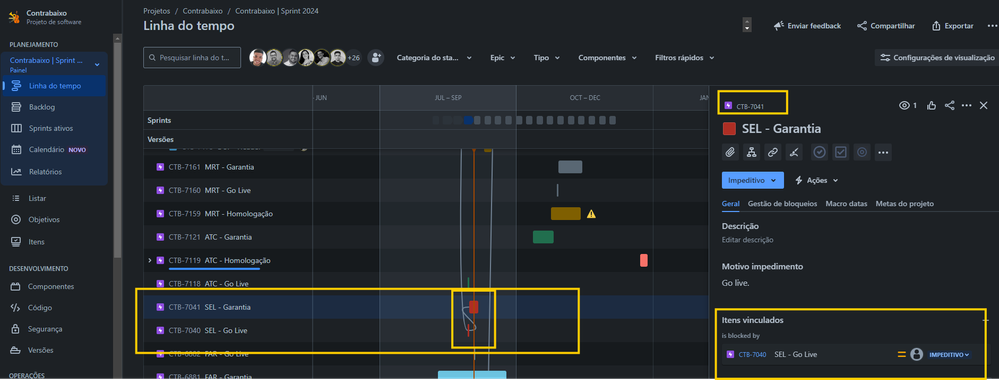Viewport: 999px width, 380px height.
Task: Click the round checkmark icon in issue toolbar
Action: [820, 152]
